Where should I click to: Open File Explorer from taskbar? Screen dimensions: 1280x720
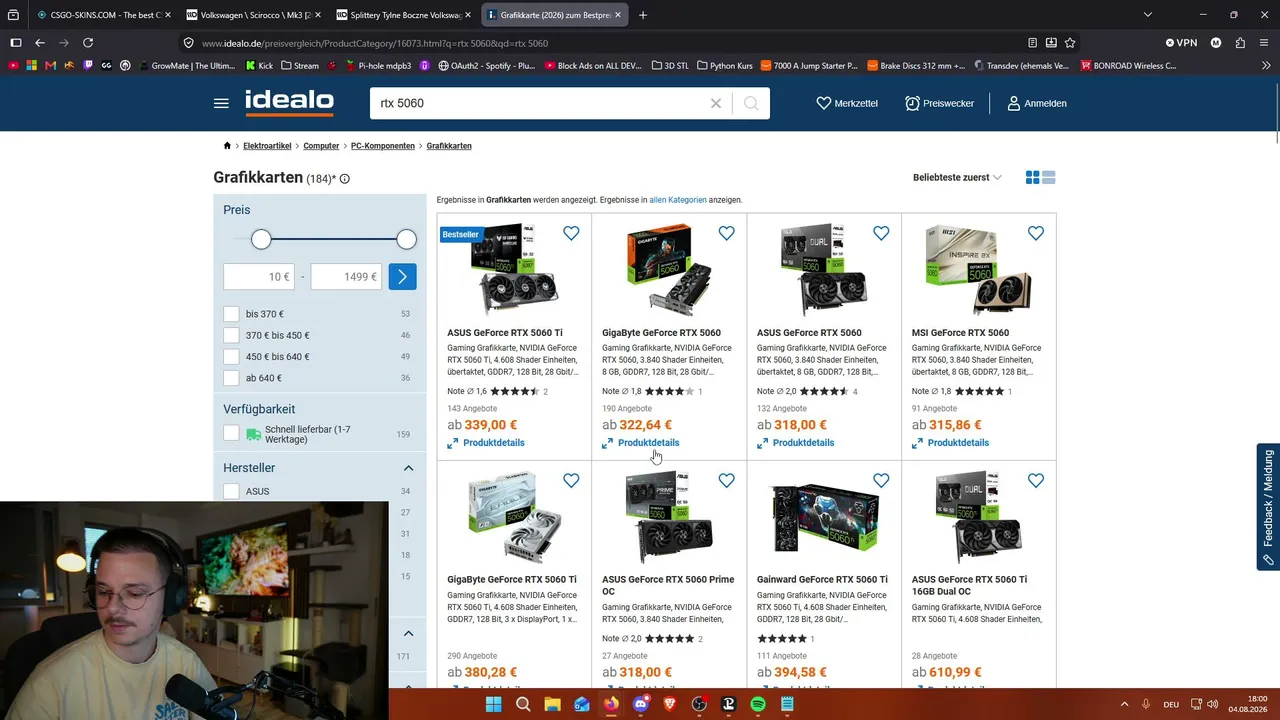552,704
